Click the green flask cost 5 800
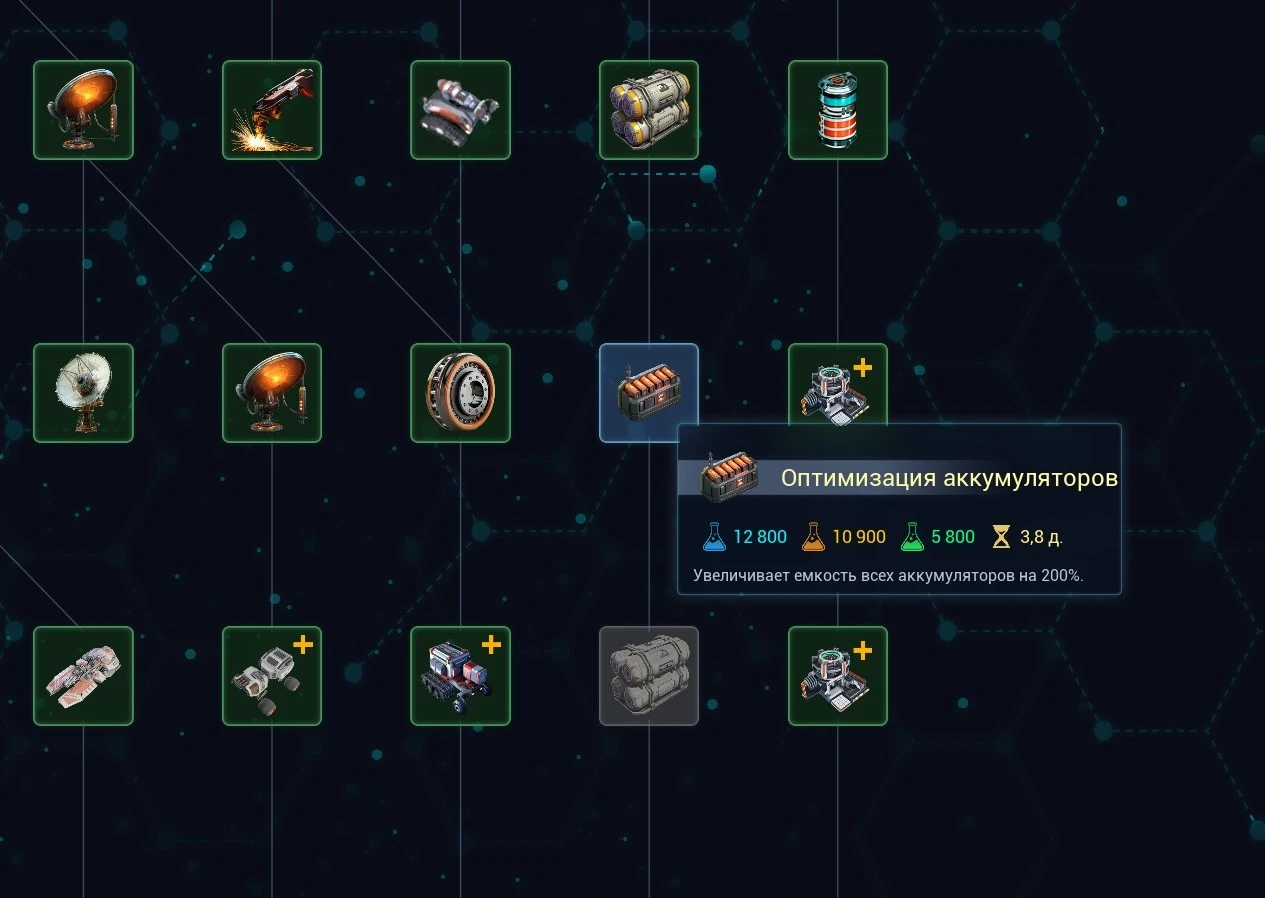1265x898 pixels. pos(938,537)
